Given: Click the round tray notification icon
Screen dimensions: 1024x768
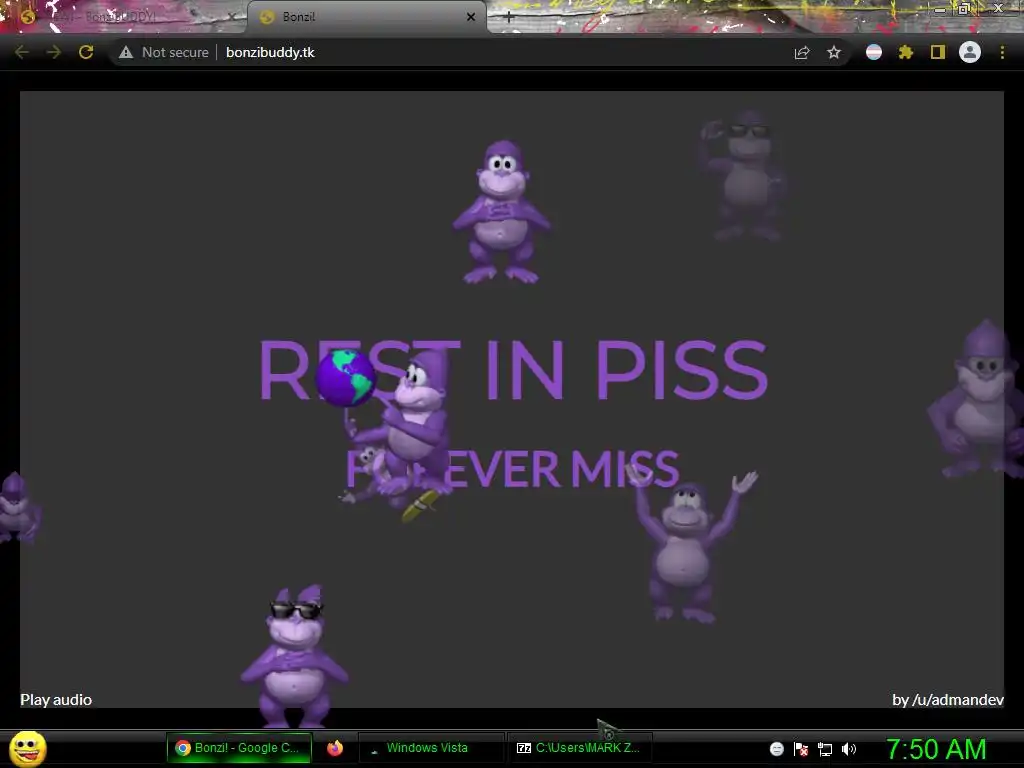Looking at the screenshot, I should tap(776, 749).
